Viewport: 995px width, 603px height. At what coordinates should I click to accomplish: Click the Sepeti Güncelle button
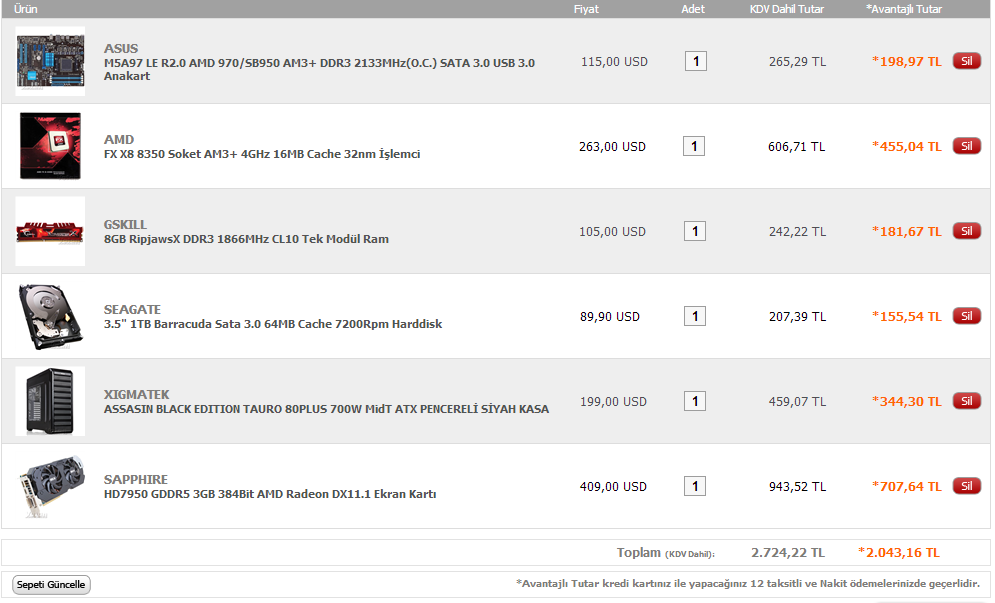click(51, 585)
